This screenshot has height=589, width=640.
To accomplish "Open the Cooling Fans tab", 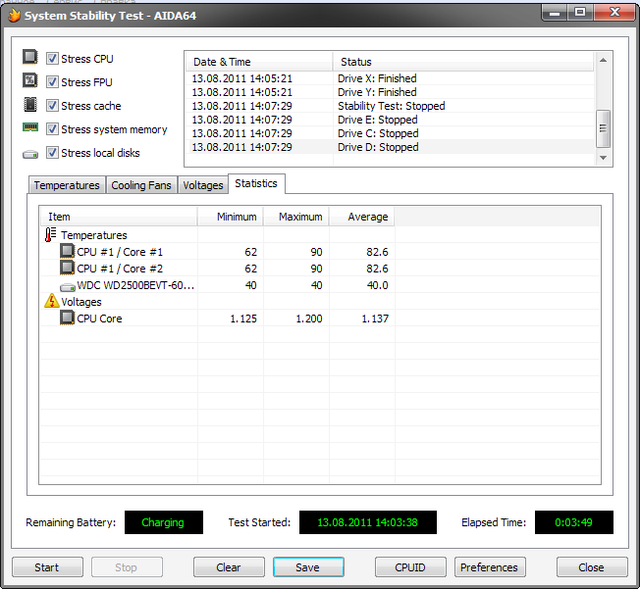I will tap(141, 185).
